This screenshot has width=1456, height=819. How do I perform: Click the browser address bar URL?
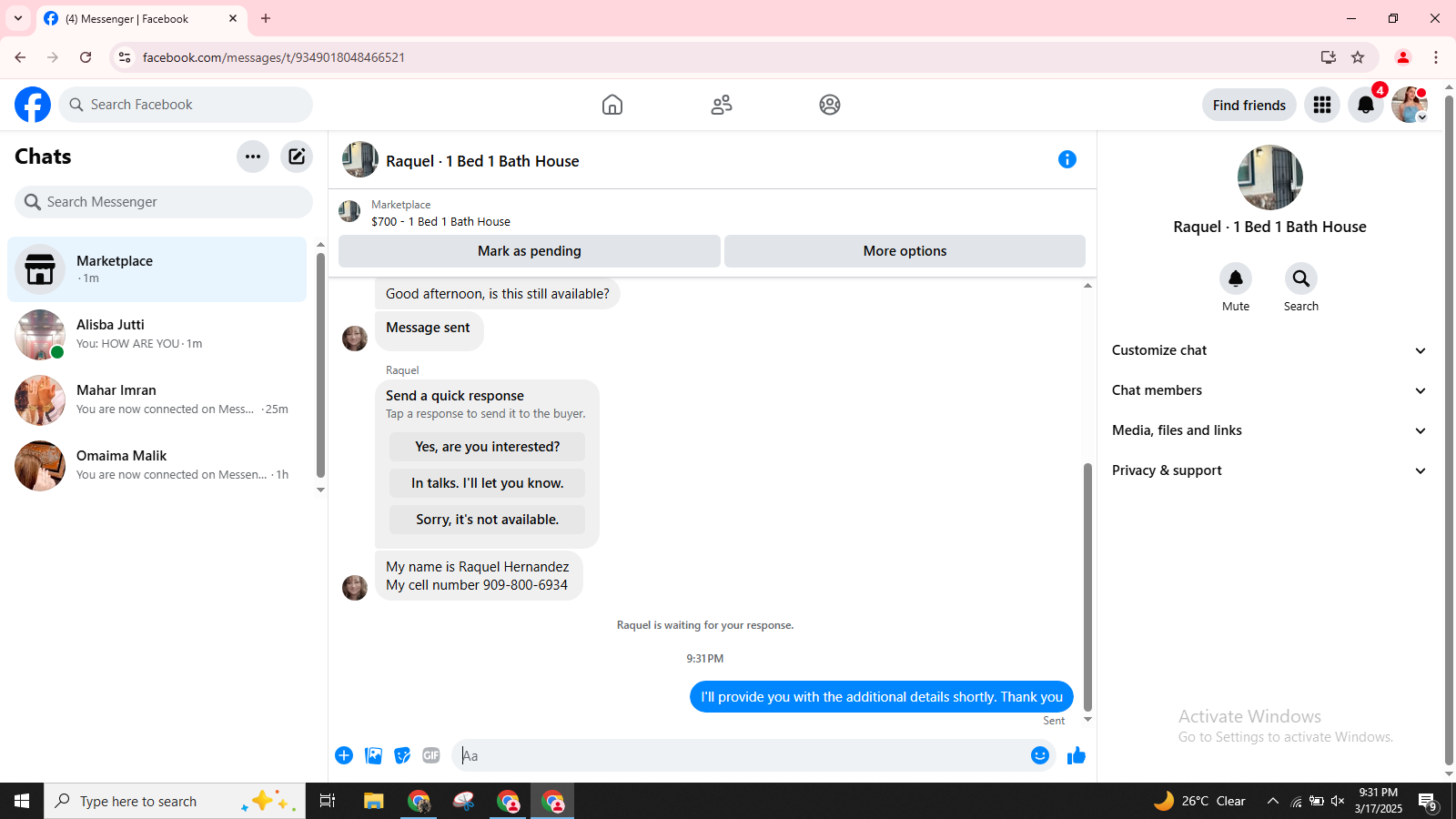[x=274, y=57]
